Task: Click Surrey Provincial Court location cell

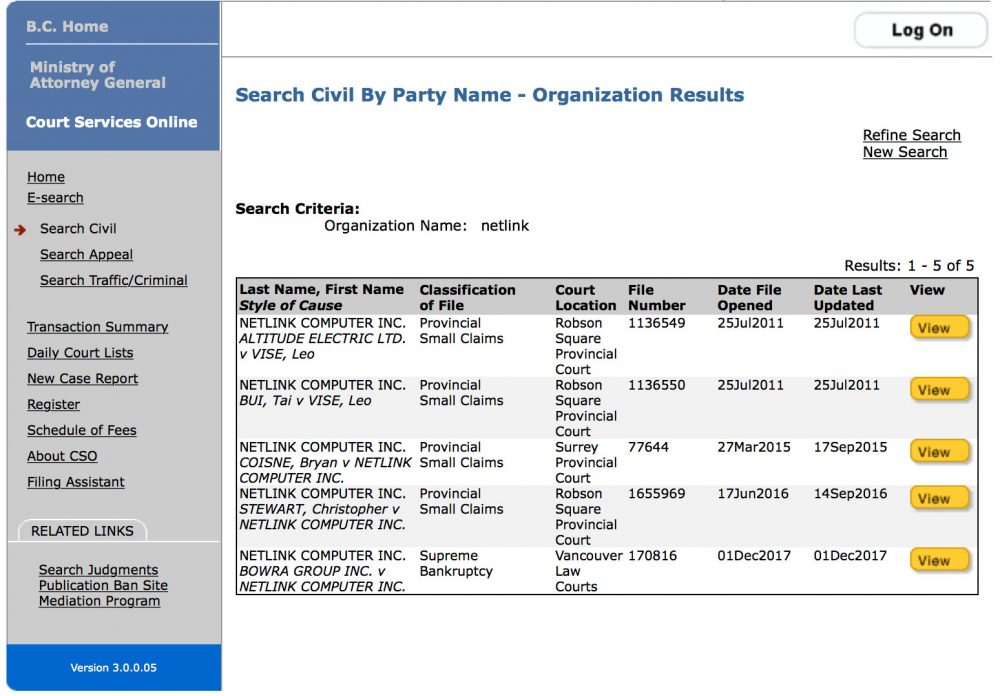Action: (x=585, y=463)
